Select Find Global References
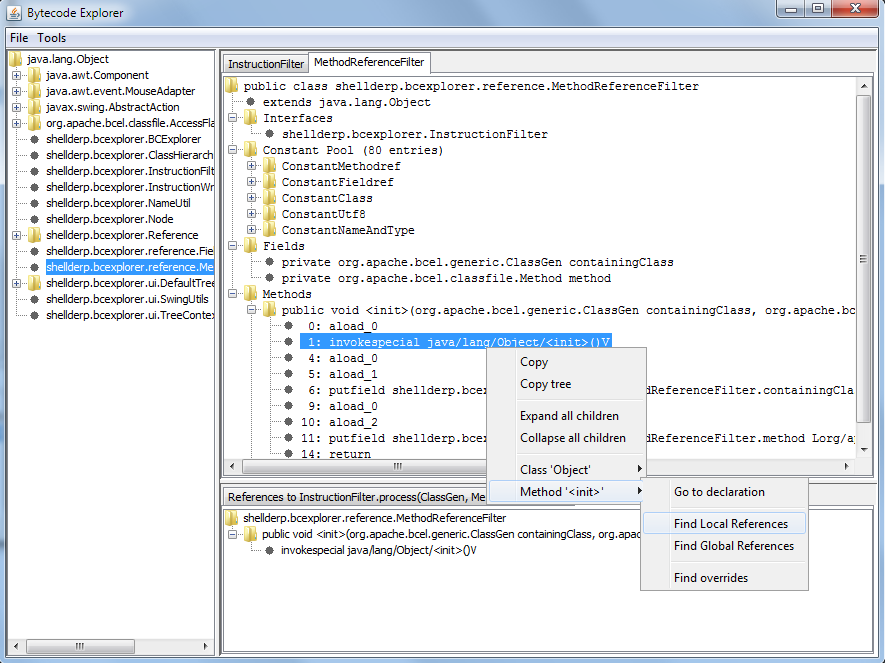The width and height of the screenshot is (885, 663). click(x=724, y=546)
